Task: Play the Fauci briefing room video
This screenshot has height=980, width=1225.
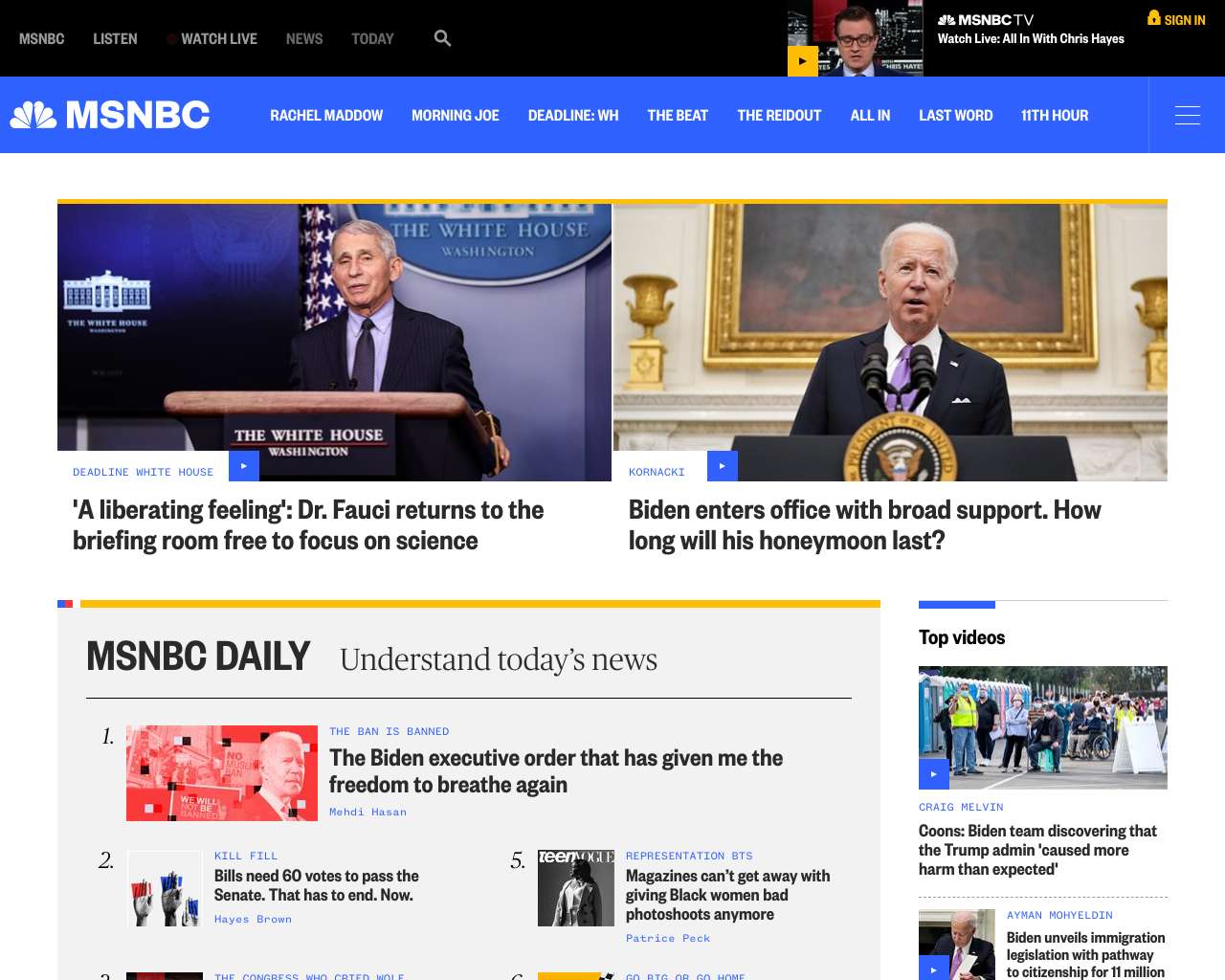Action: coord(244,466)
